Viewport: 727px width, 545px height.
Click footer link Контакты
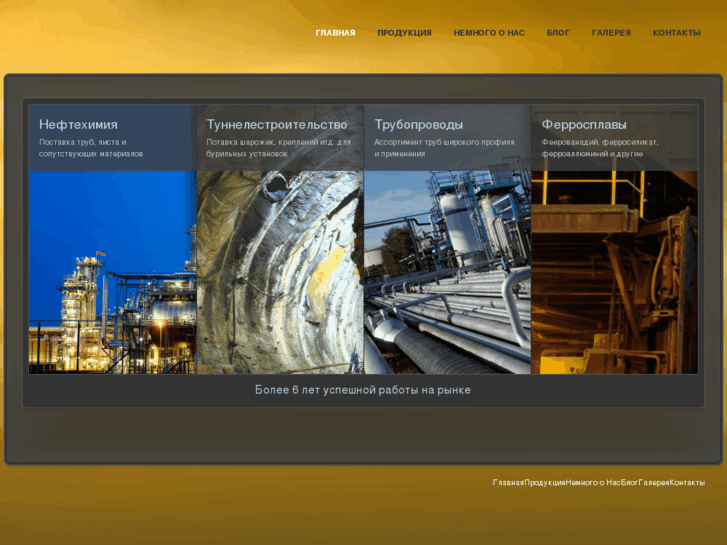687,483
